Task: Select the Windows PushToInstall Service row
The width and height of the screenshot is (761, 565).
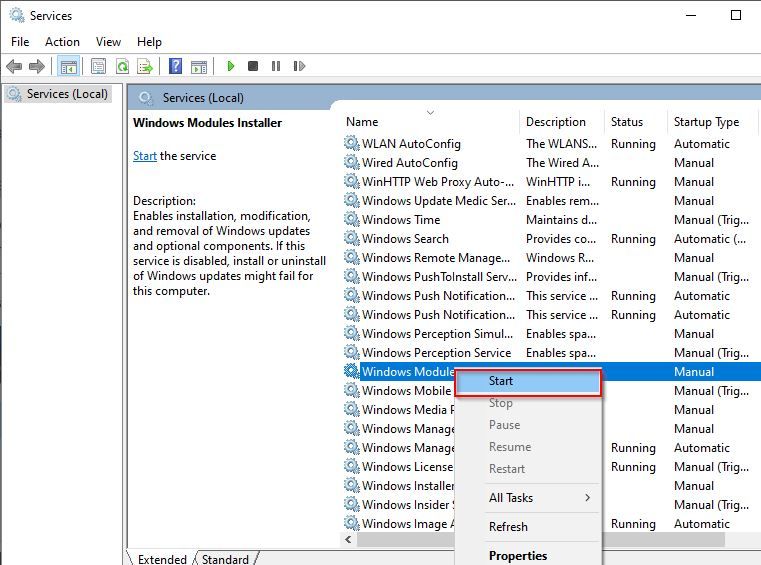Action: [439, 276]
